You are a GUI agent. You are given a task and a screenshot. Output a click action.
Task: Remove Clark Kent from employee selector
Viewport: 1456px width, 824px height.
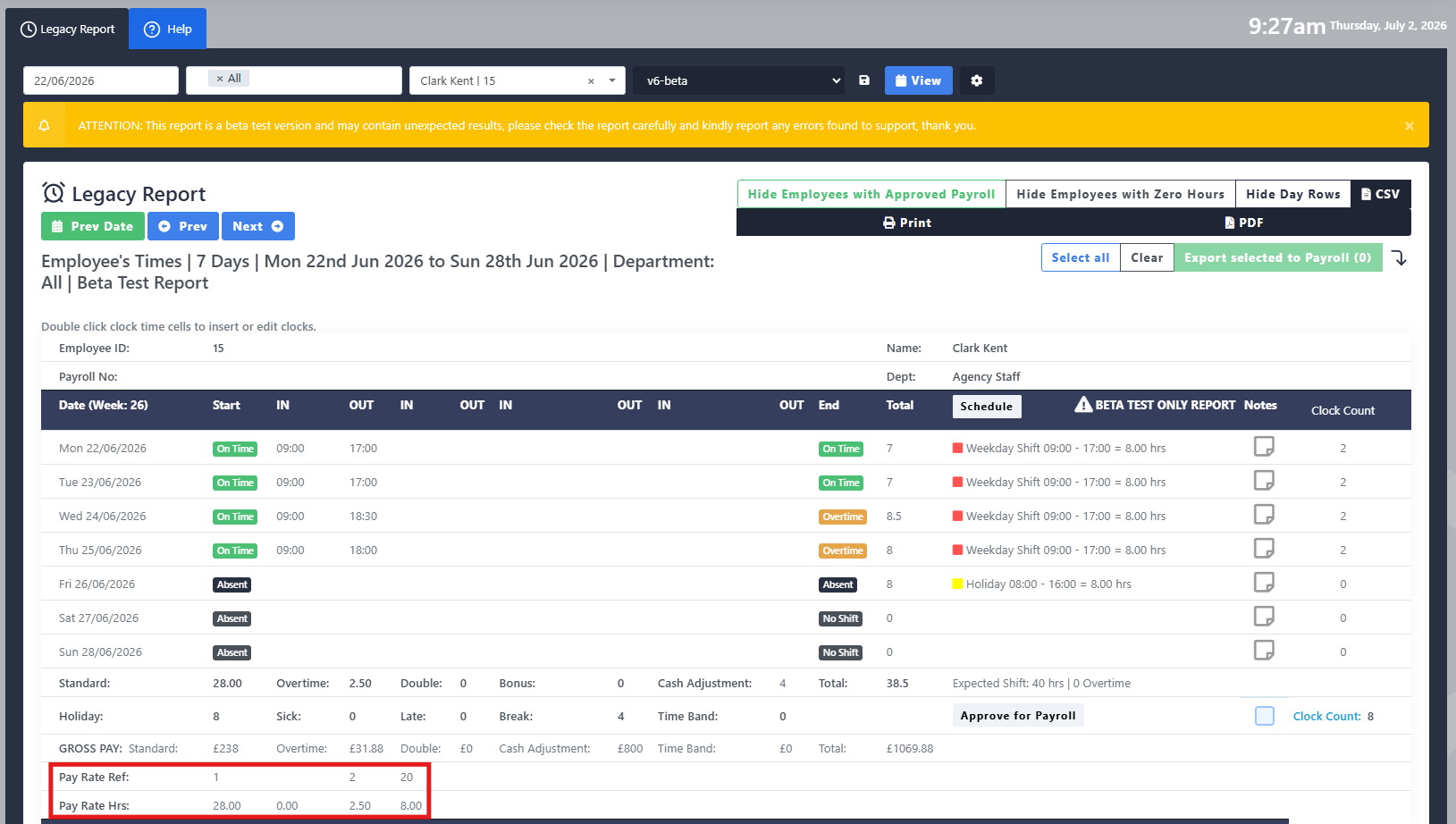pos(591,81)
